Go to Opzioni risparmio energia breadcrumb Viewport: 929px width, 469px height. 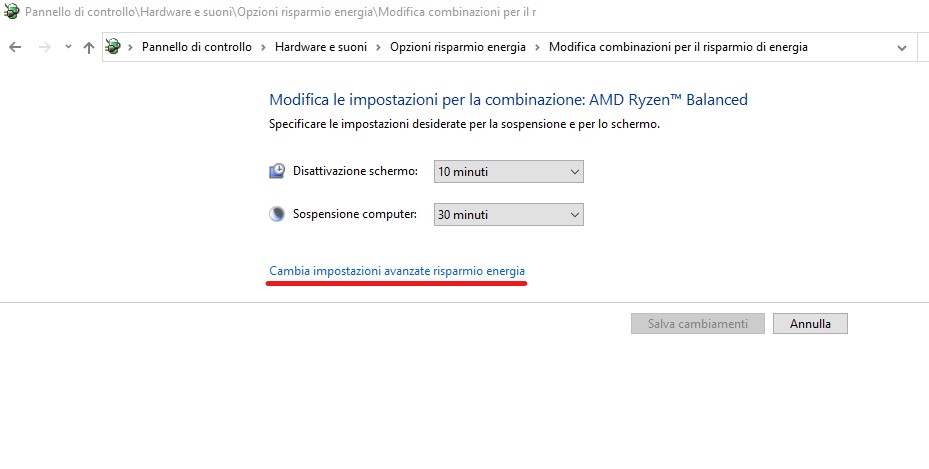click(x=457, y=47)
